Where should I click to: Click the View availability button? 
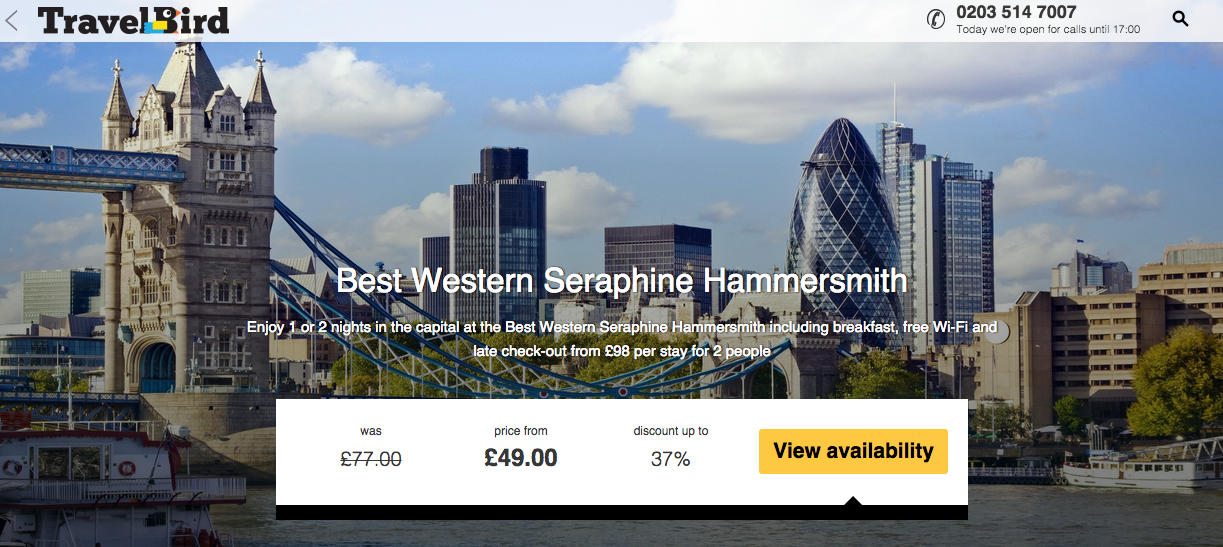tap(853, 451)
